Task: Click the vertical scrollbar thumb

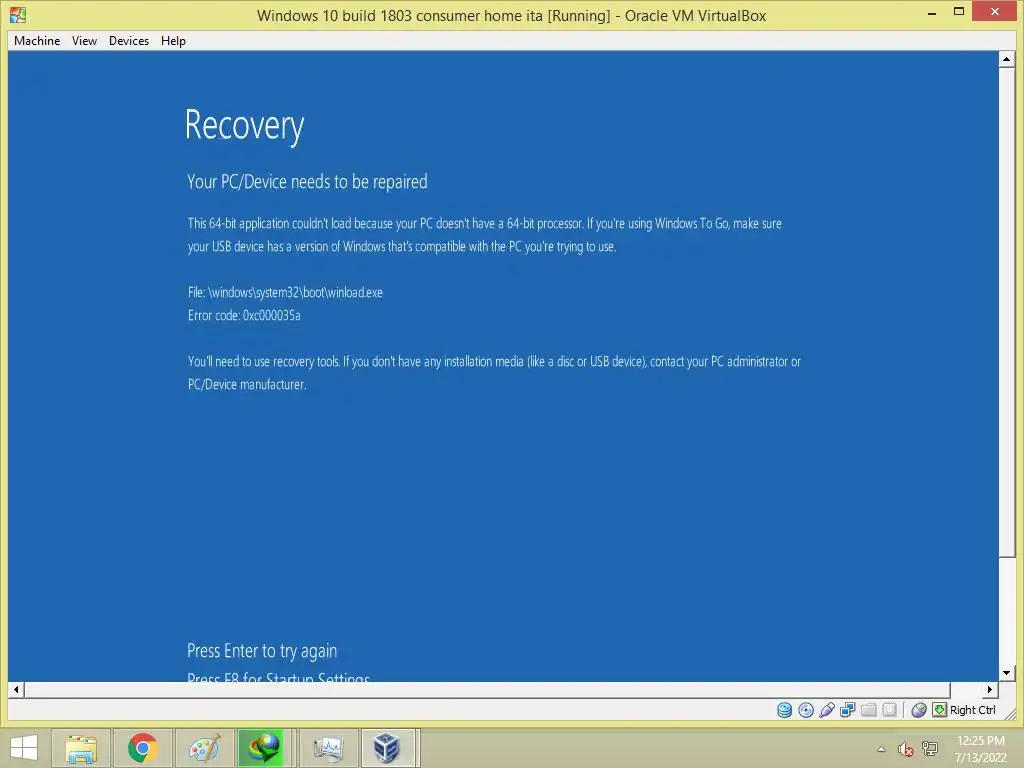Action: tap(1006, 312)
